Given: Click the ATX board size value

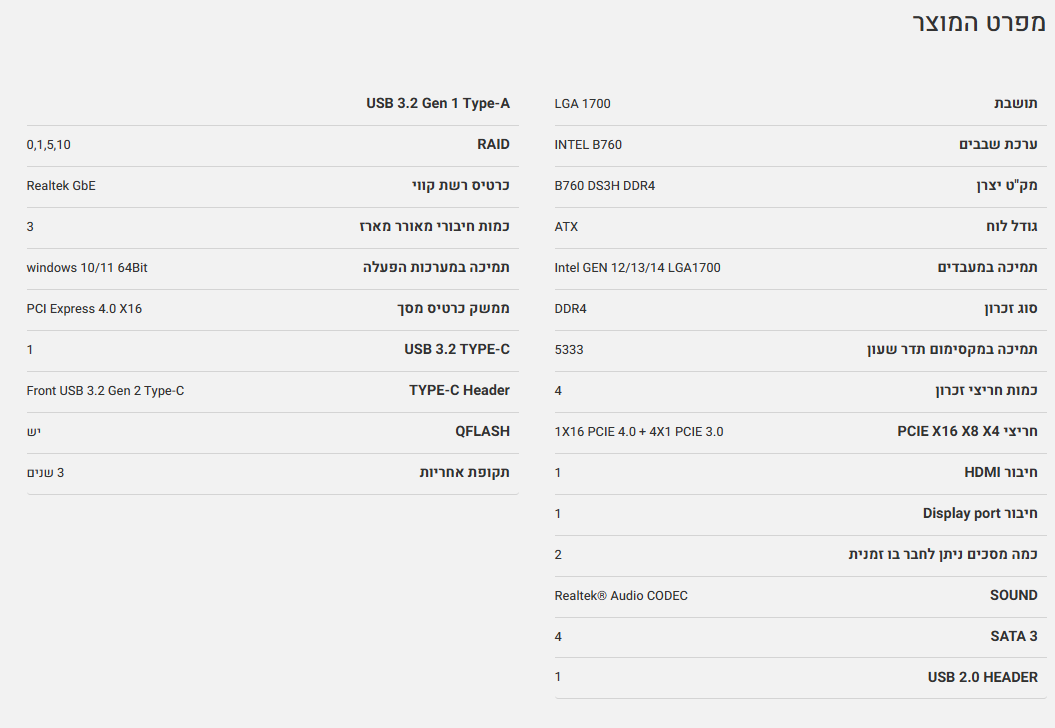Looking at the screenshot, I should 566,227.
